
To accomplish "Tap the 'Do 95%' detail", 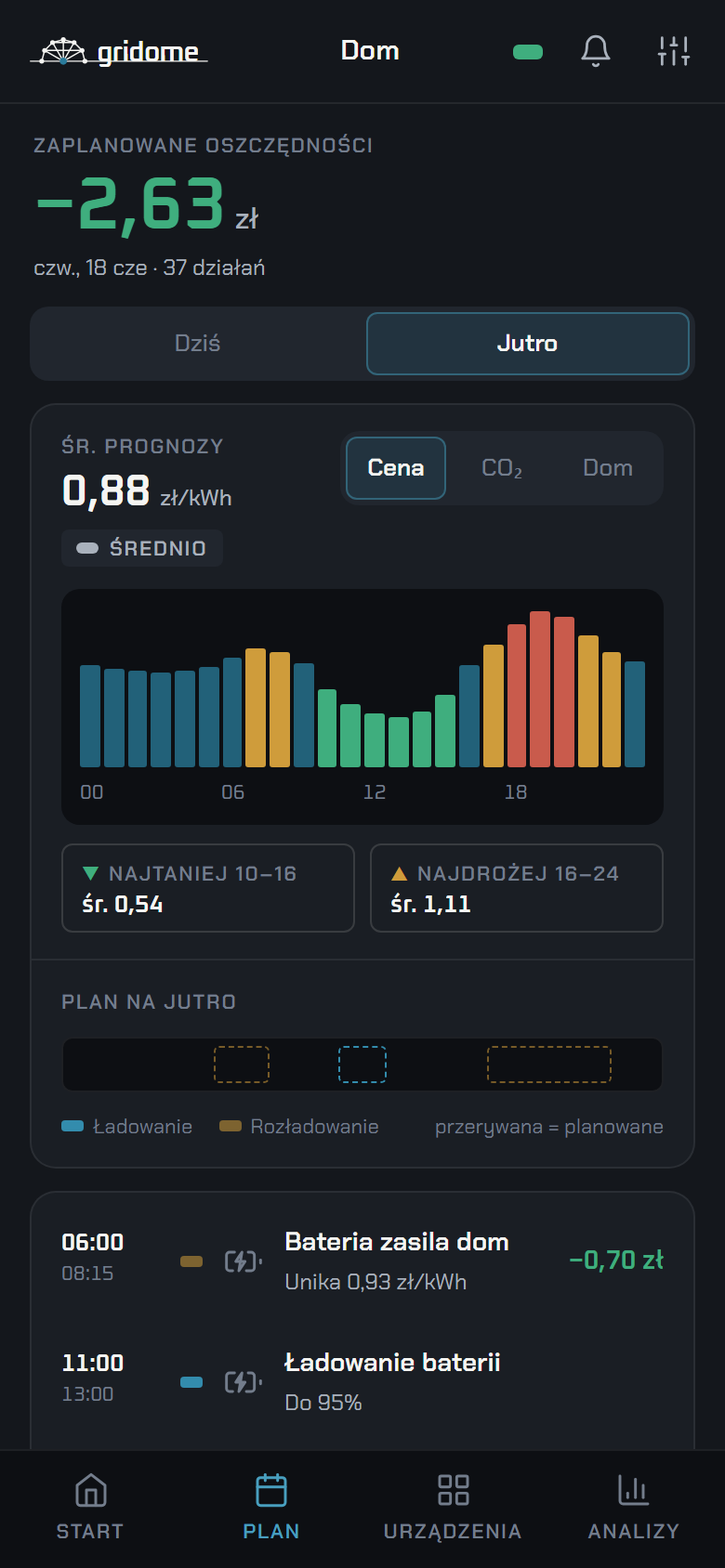I will point(323,1403).
